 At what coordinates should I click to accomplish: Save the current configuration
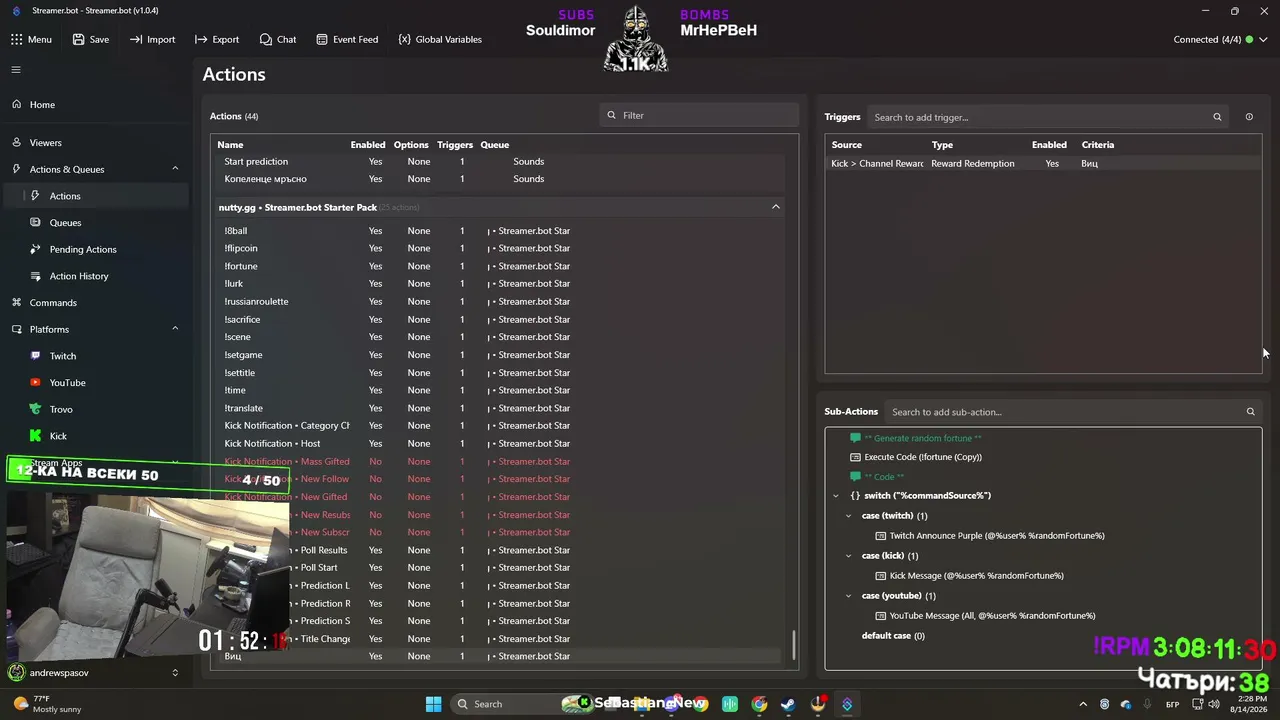click(x=90, y=39)
